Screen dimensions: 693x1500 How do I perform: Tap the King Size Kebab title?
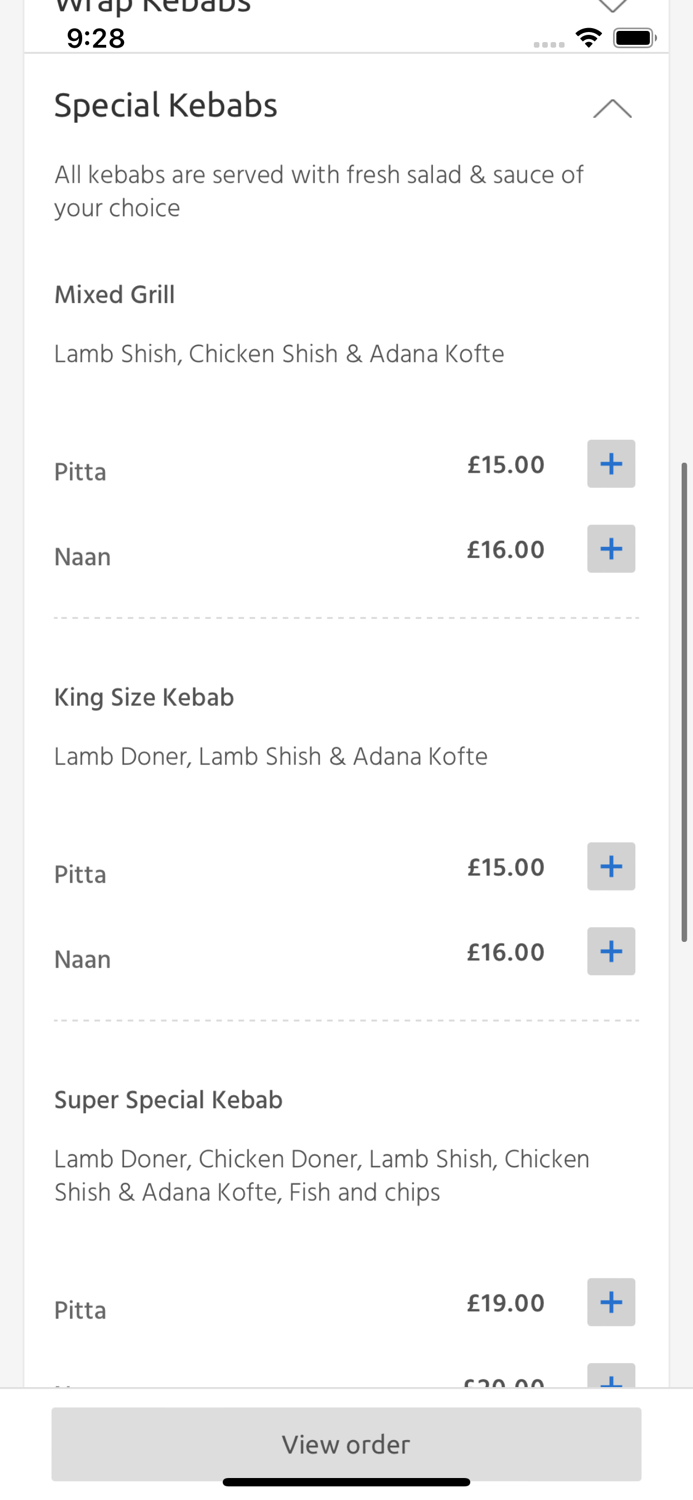click(x=144, y=697)
